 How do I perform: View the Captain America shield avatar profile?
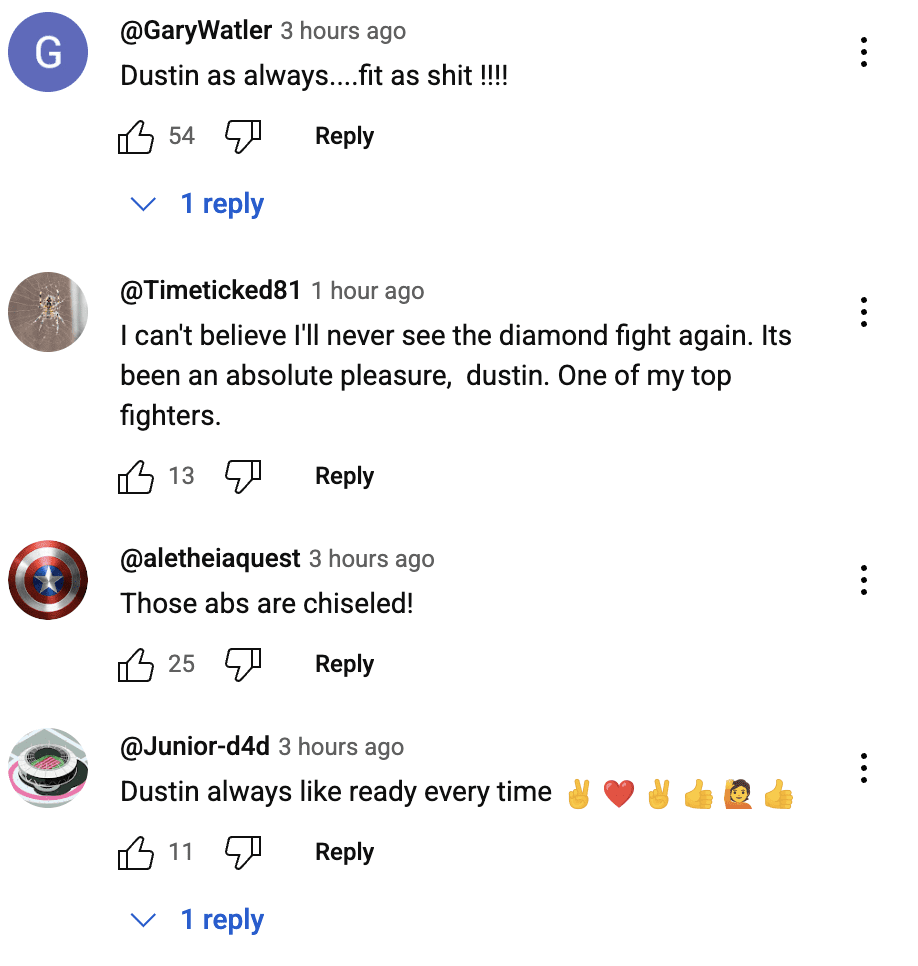click(x=48, y=580)
